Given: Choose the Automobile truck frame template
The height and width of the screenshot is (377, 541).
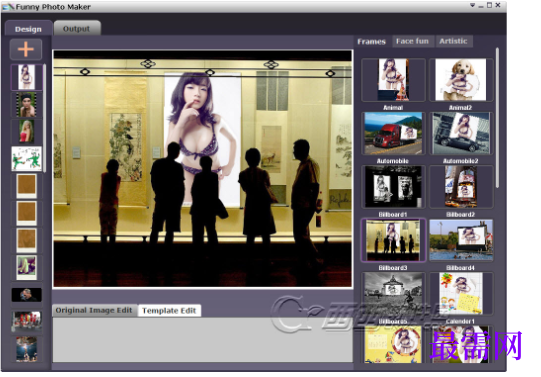Looking at the screenshot, I should [x=393, y=133].
